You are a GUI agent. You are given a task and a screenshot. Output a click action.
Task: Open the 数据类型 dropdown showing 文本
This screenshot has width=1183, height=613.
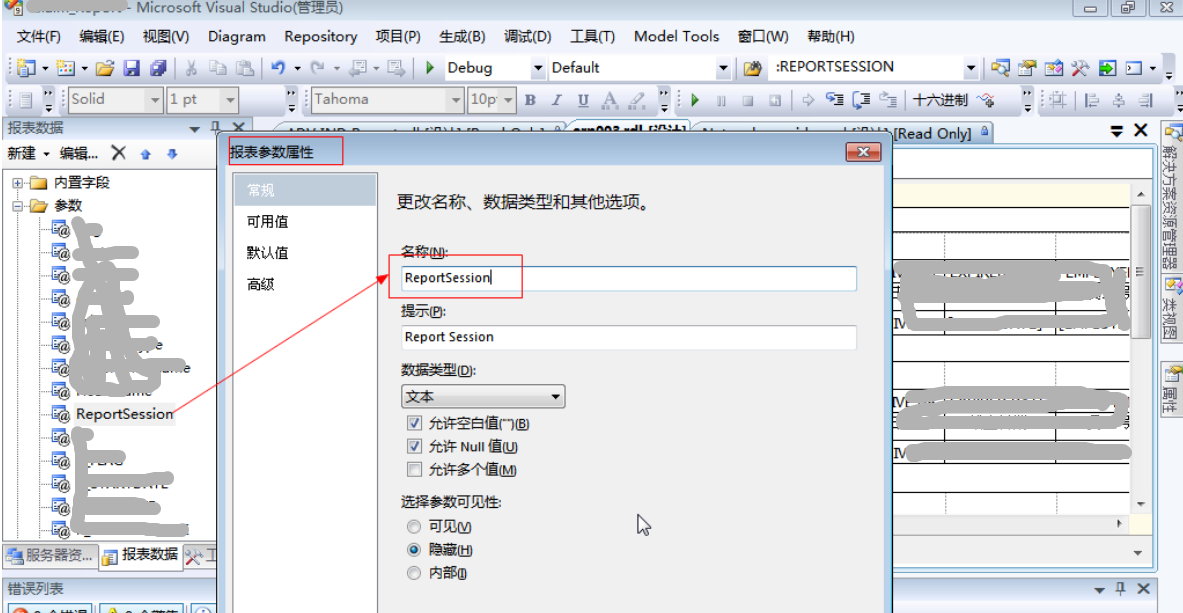click(483, 396)
